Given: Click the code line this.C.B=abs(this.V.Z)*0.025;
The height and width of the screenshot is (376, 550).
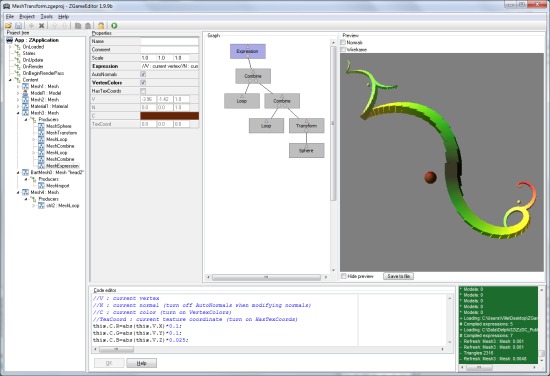Looking at the screenshot, I should [x=140, y=340].
